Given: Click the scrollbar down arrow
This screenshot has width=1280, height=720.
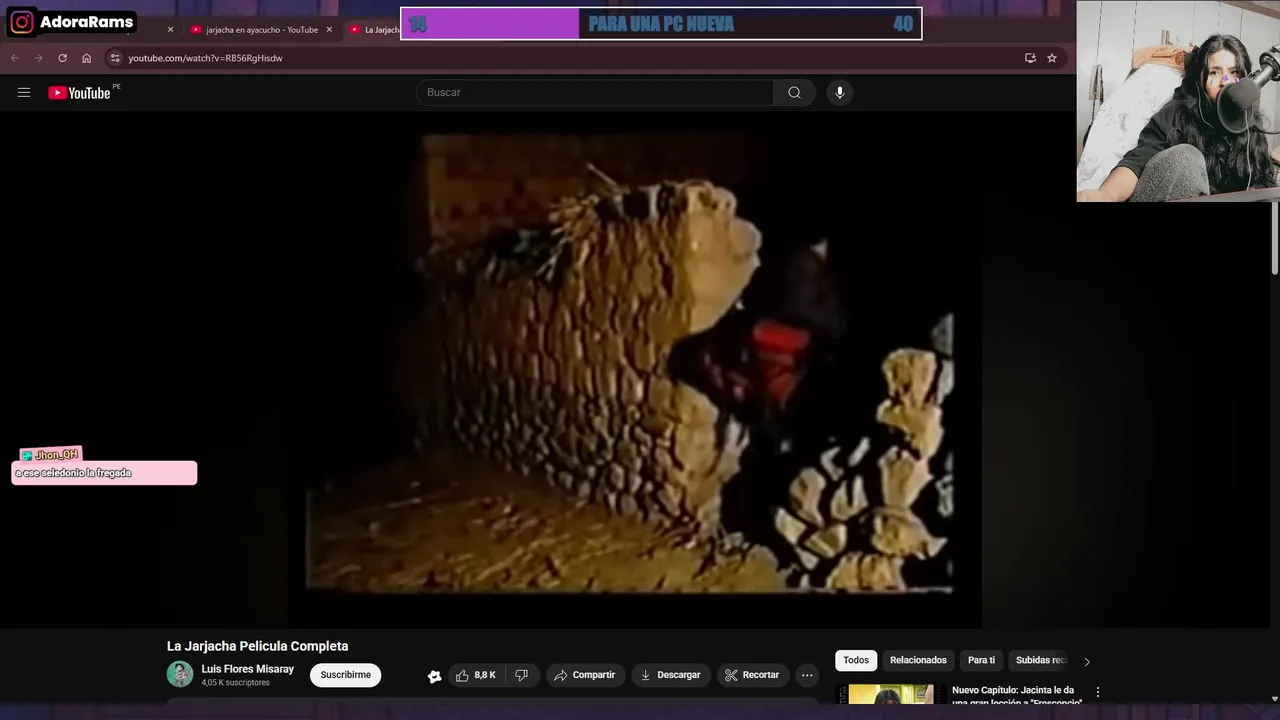Looking at the screenshot, I should (x=1273, y=699).
